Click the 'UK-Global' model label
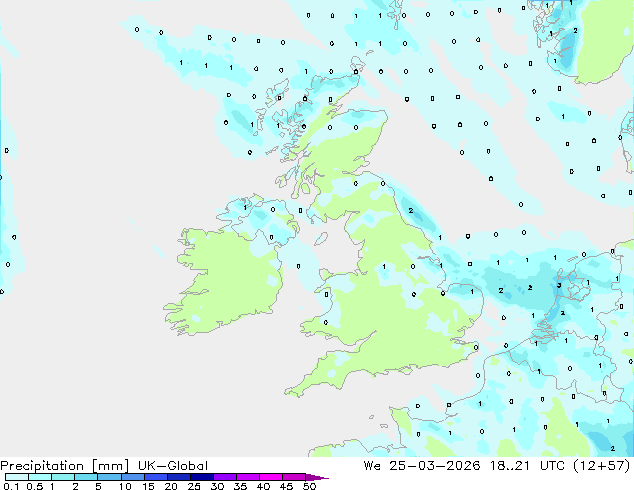 (173, 466)
